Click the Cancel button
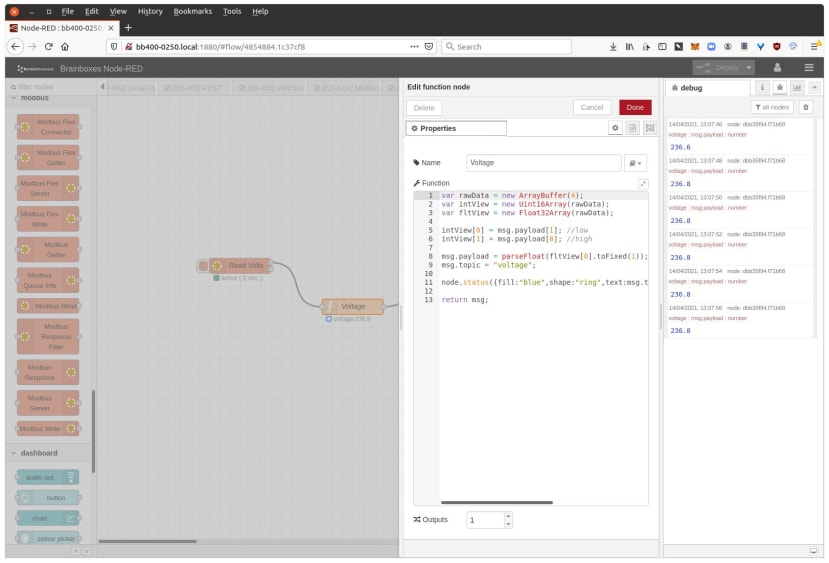The image size is (829, 563). click(x=592, y=107)
